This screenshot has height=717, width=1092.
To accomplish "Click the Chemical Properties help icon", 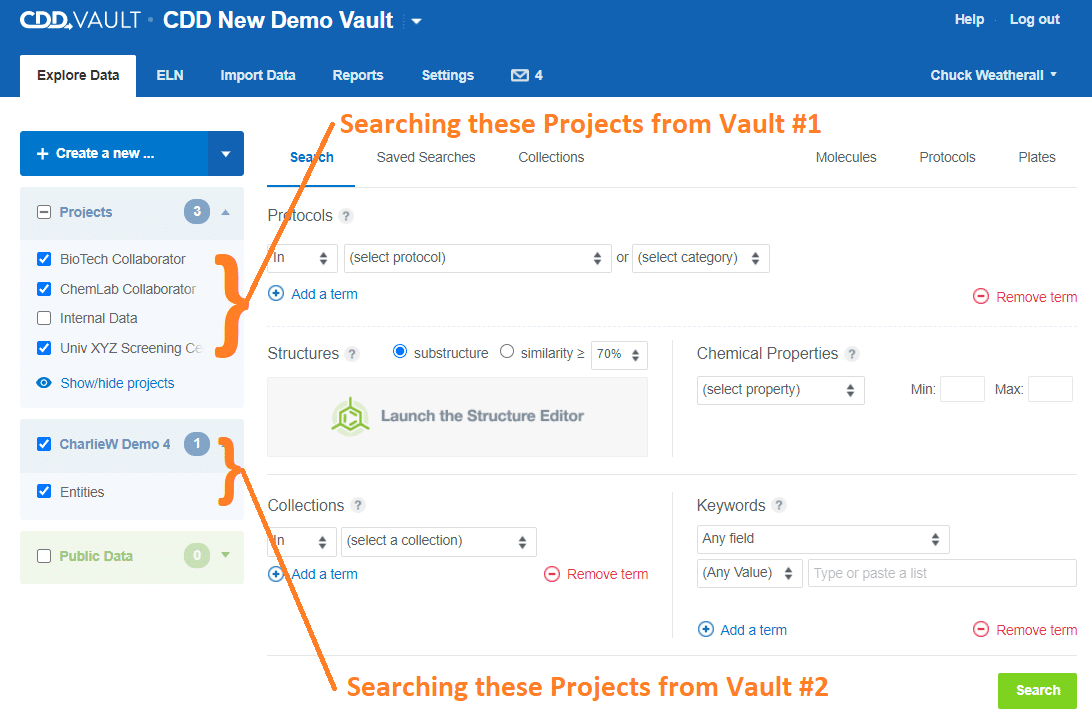I will (x=851, y=354).
